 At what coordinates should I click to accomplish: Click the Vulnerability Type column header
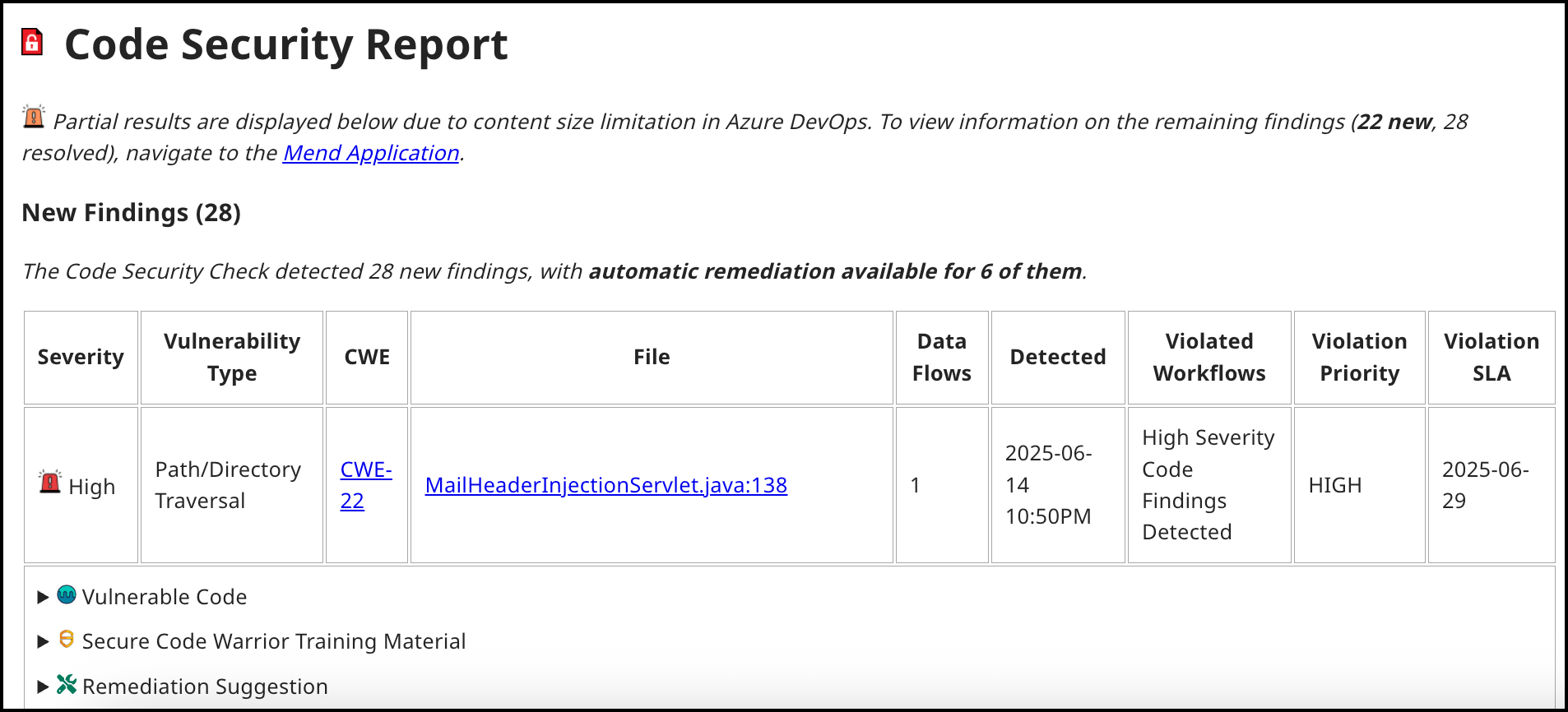click(x=232, y=358)
